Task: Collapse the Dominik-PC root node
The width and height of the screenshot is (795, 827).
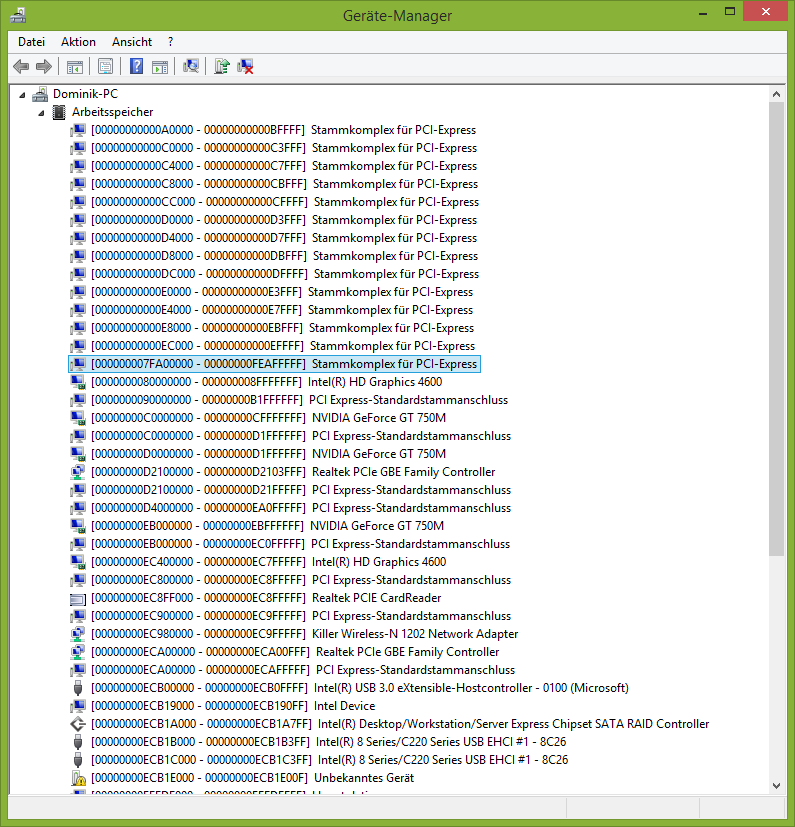Action: click(x=22, y=95)
